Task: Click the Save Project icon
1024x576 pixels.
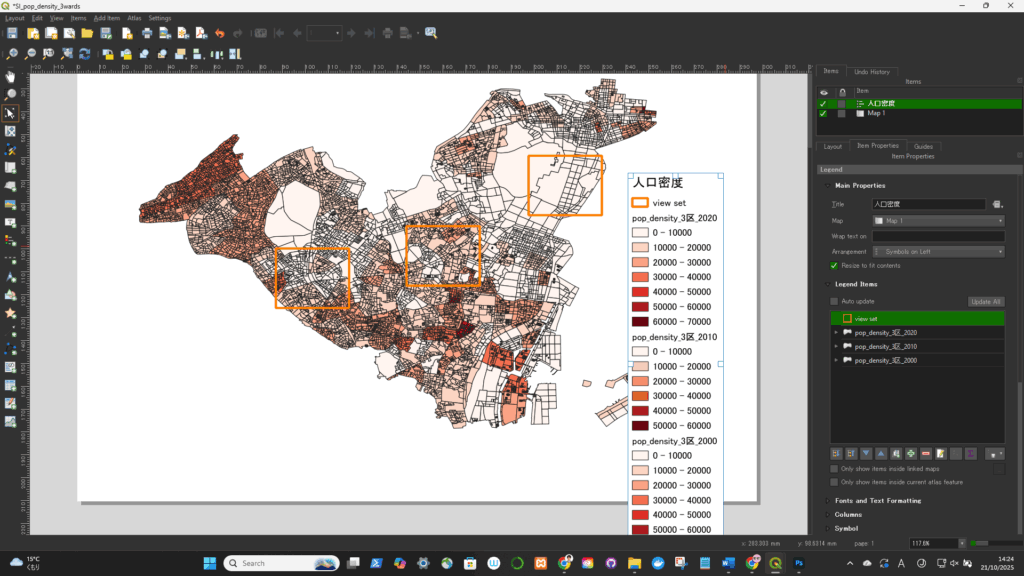Action: tap(12, 33)
